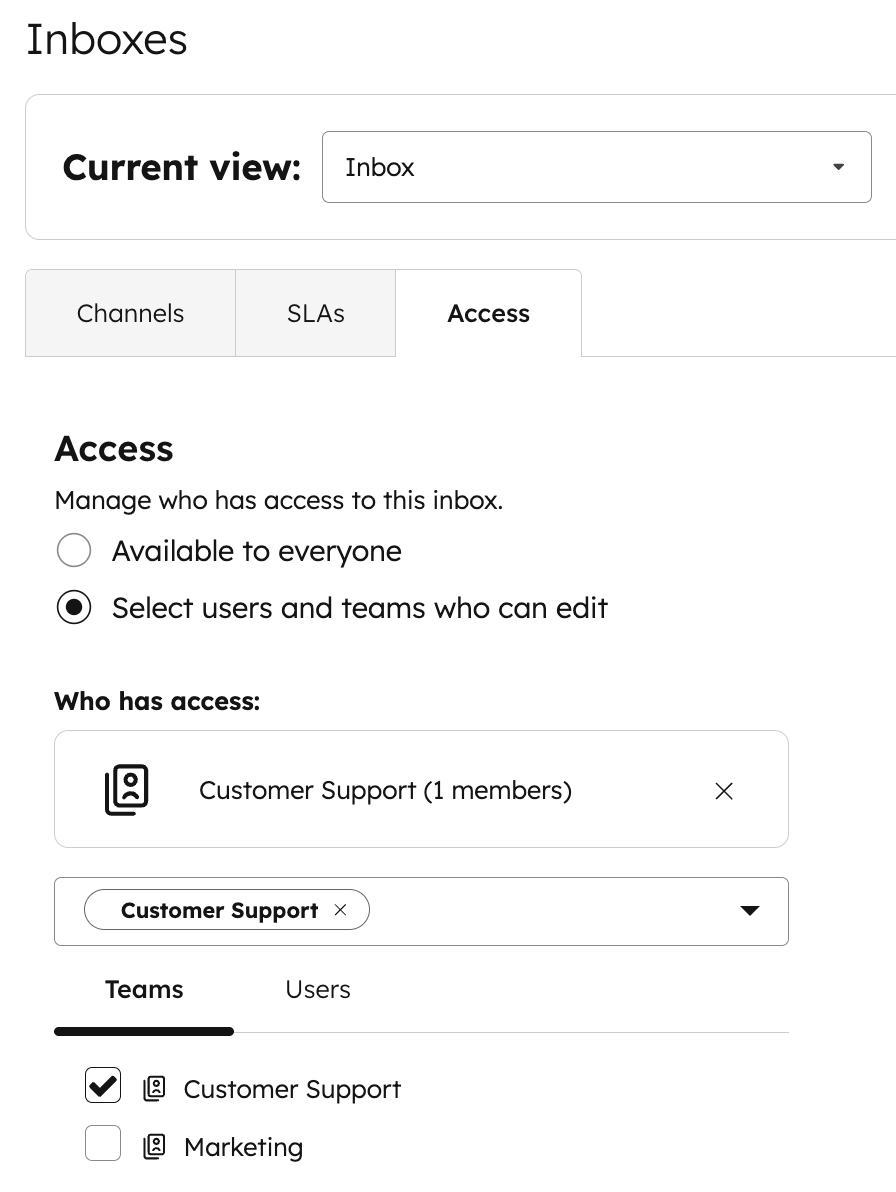The width and height of the screenshot is (896, 1192).
Task: Check the Marketing team checkbox
Action: point(103,1143)
